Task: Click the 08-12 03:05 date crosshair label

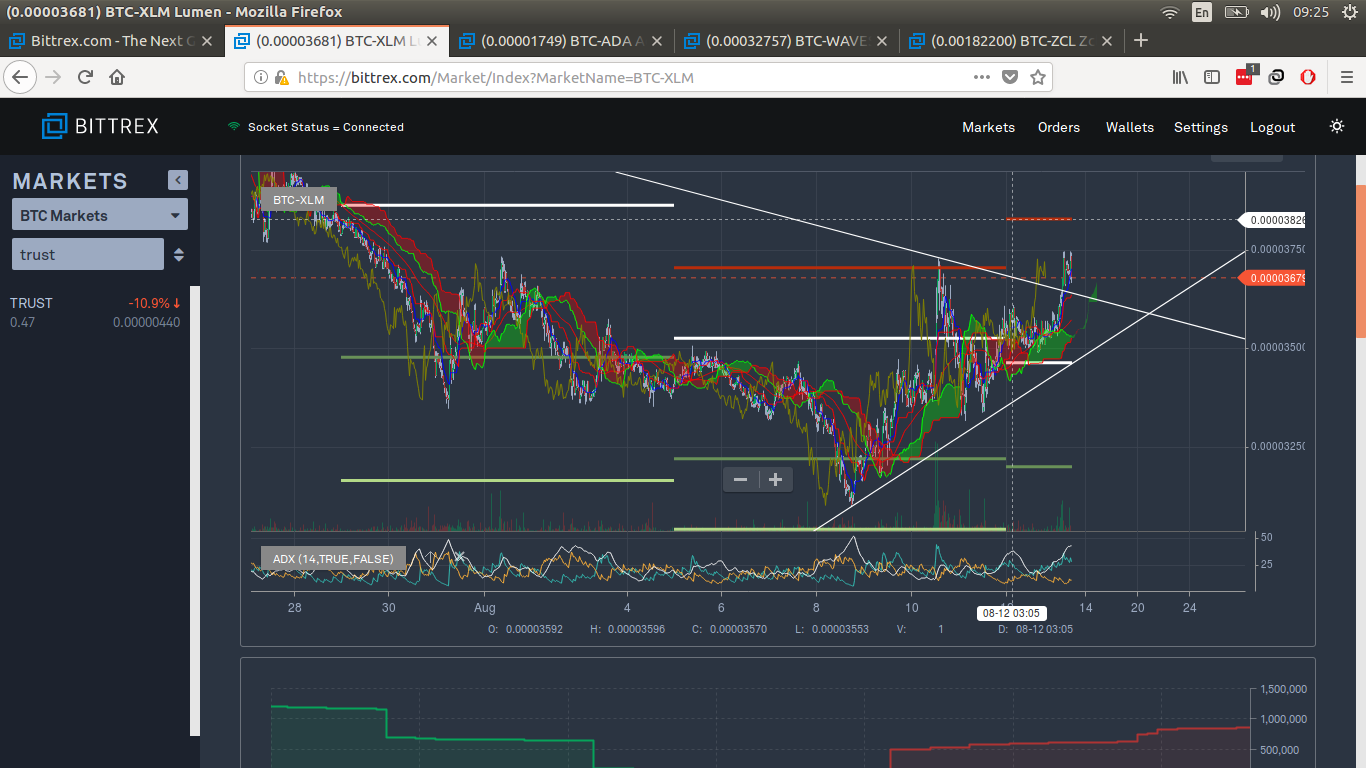Action: pos(1013,612)
